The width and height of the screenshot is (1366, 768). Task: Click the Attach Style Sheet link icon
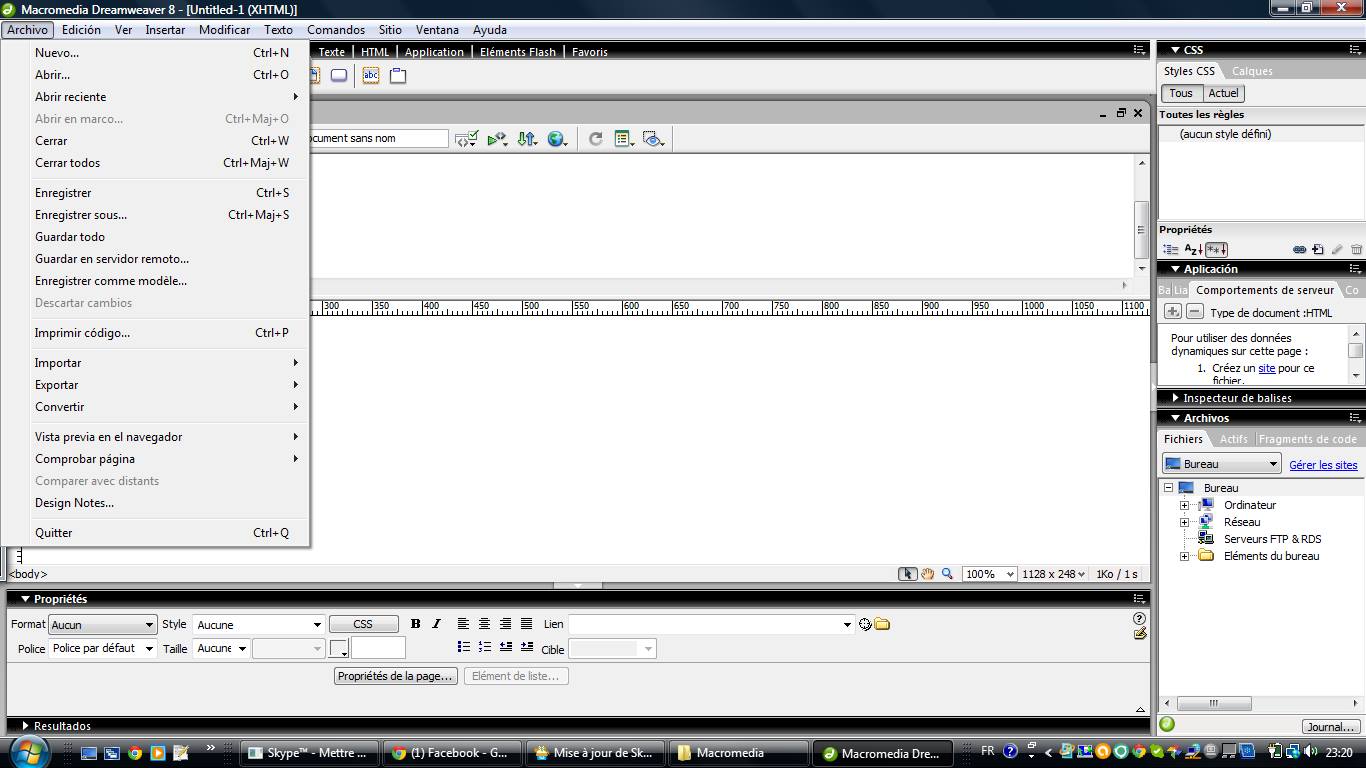pyautogui.click(x=1299, y=250)
